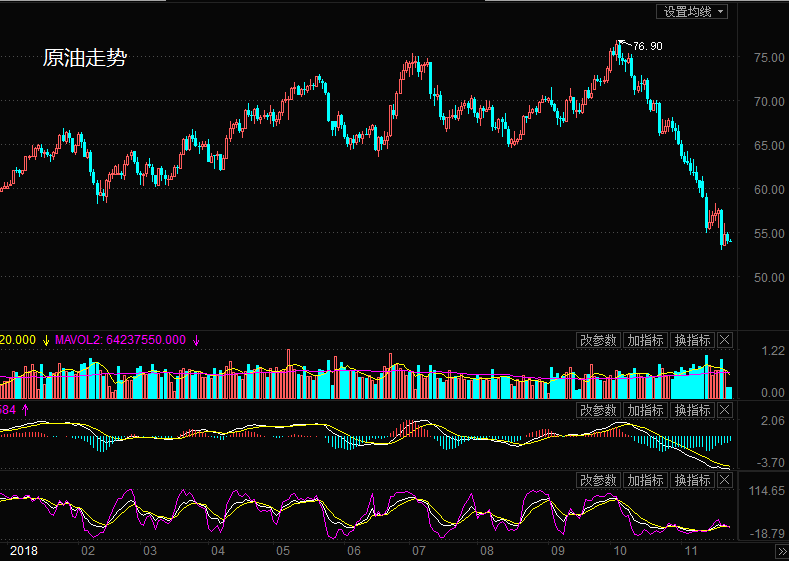Screen dimensions: 789x561
Task: Click 加指标 in the volume panel
Action: 646,340
